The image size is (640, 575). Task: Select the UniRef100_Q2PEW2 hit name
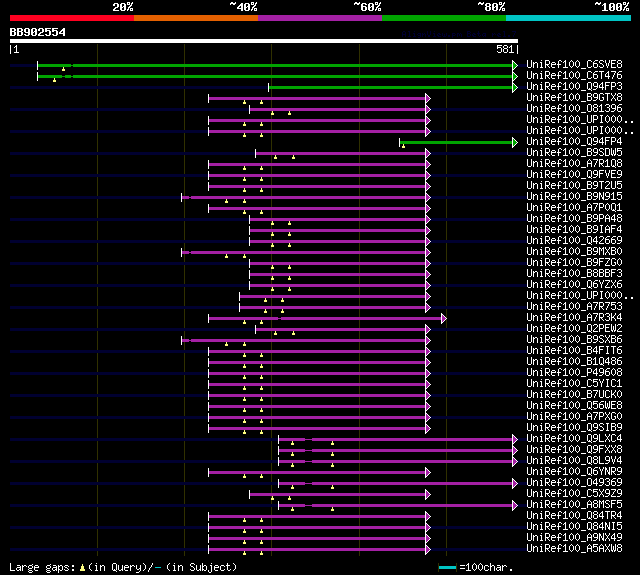pyautogui.click(x=574, y=329)
